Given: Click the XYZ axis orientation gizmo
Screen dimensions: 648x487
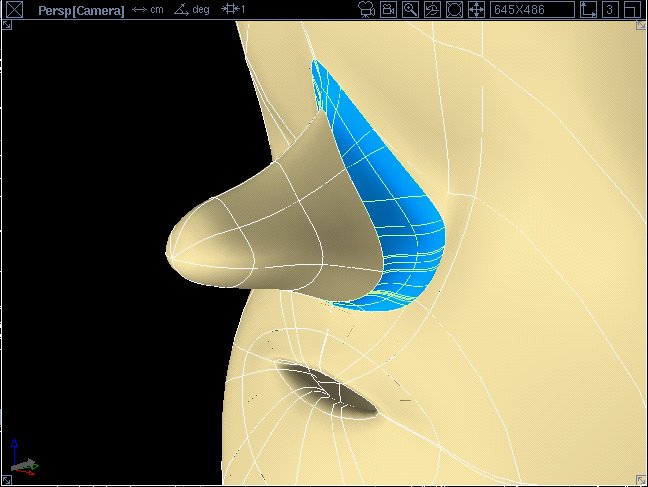Looking at the screenshot, I should pos(23,458).
